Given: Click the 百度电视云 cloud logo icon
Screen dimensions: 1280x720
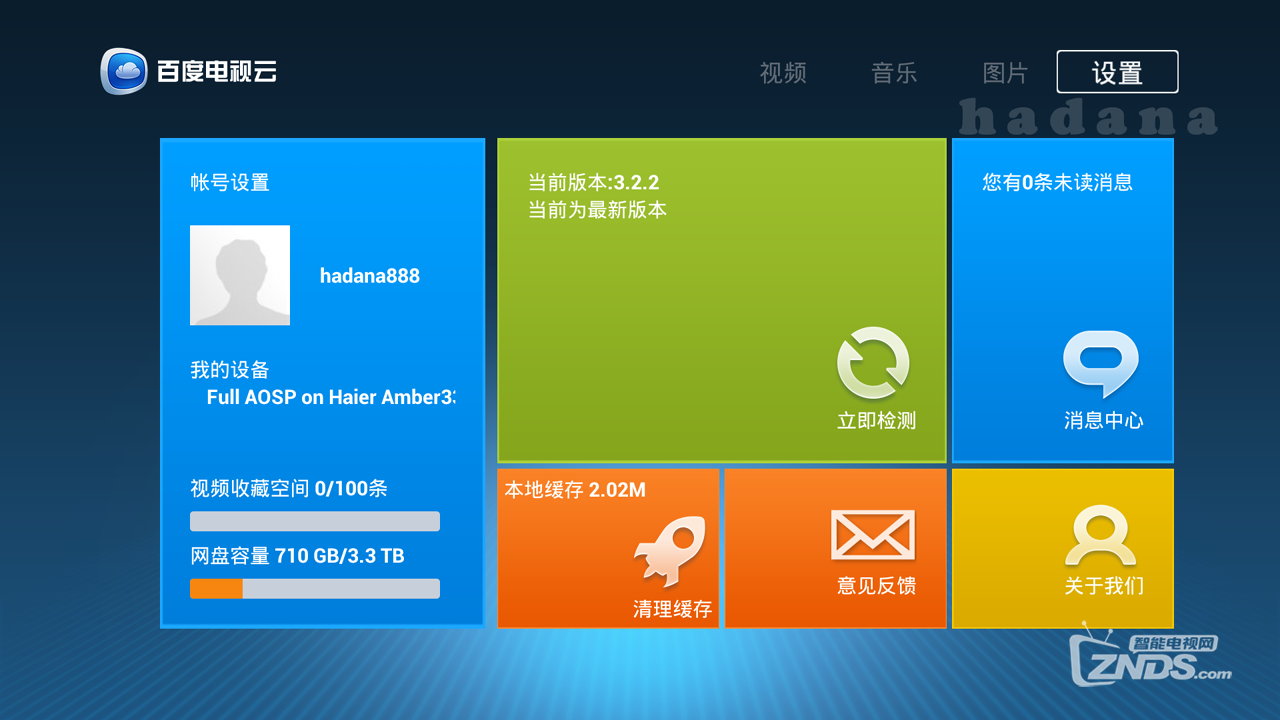Looking at the screenshot, I should point(124,71).
